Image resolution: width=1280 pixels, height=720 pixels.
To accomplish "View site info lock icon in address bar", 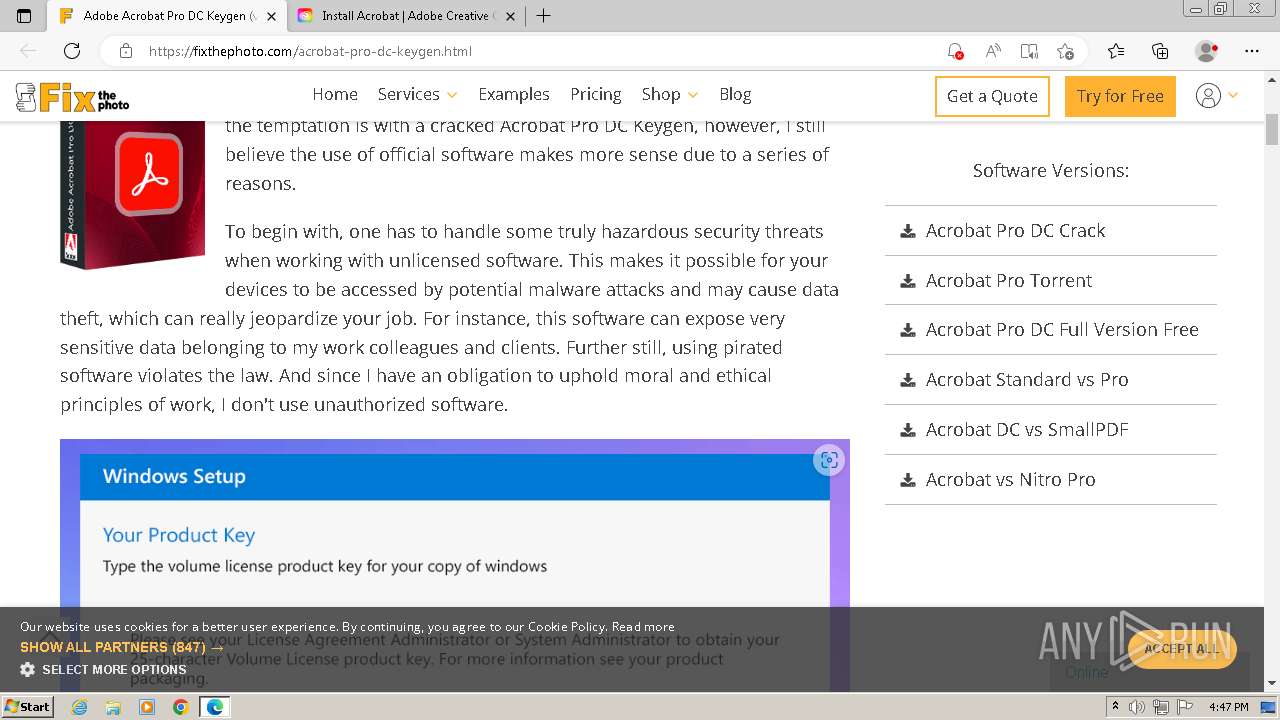I will [x=126, y=51].
